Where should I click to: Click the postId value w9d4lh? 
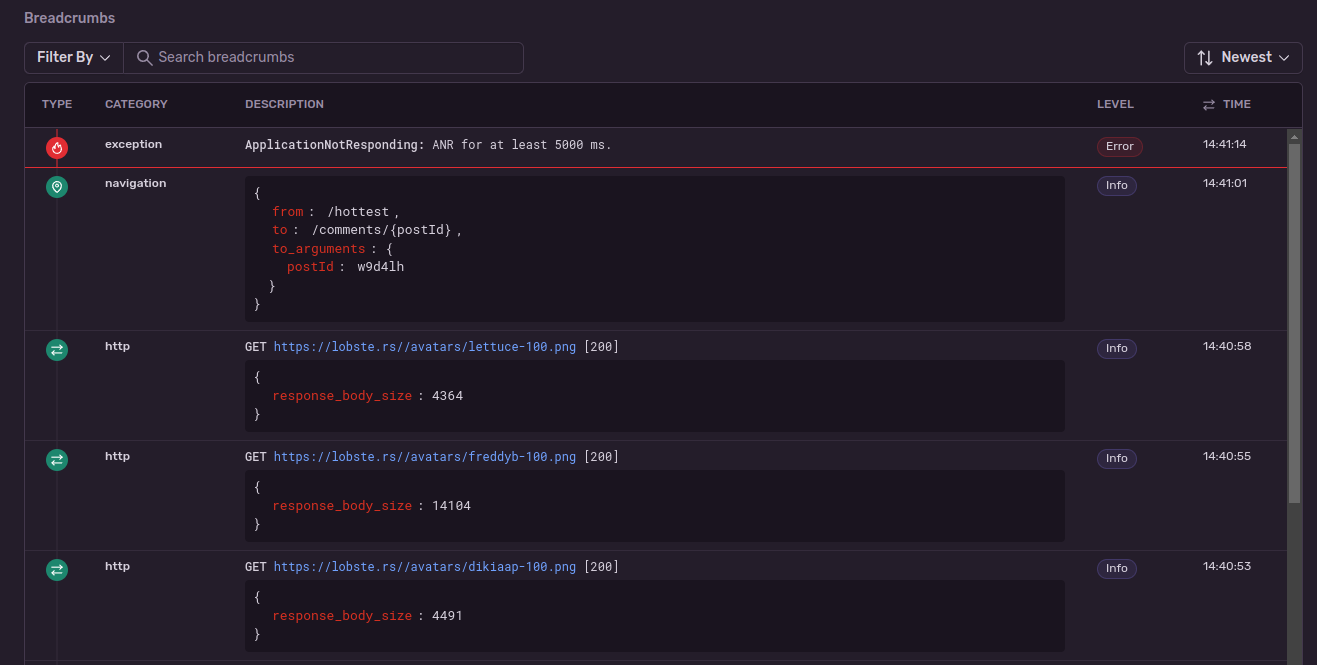[381, 267]
